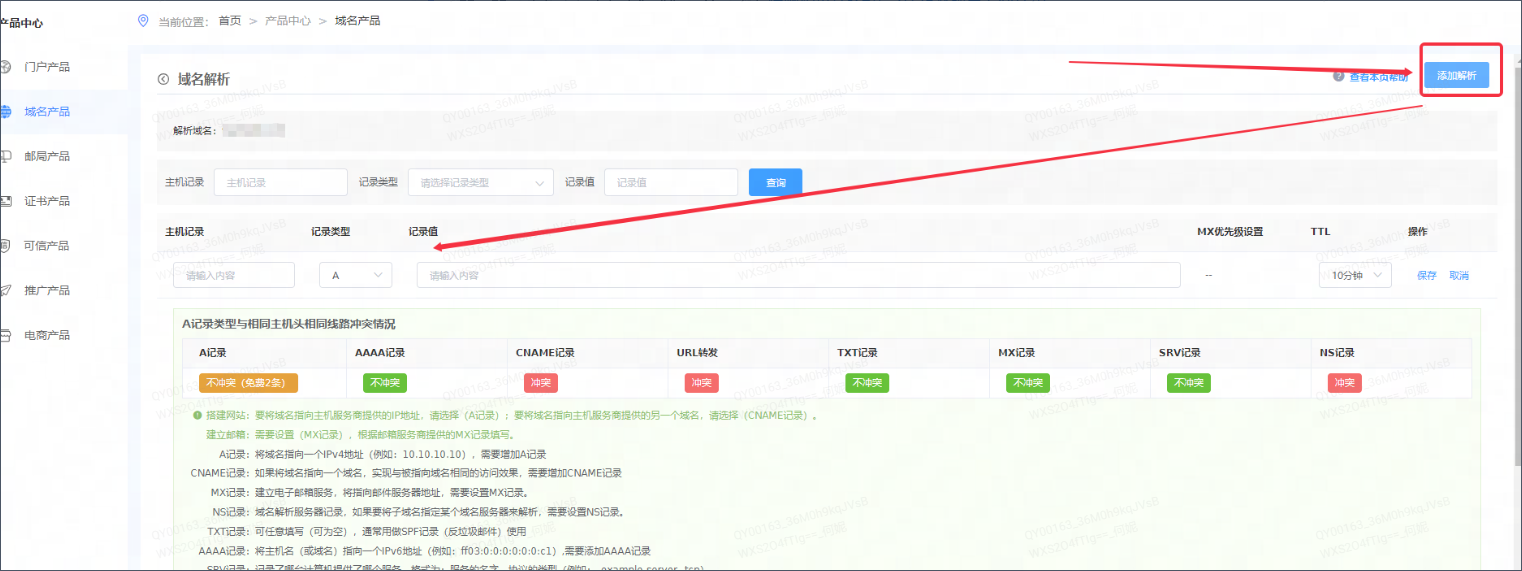Click the 取消 link in the row

pyautogui.click(x=1459, y=276)
